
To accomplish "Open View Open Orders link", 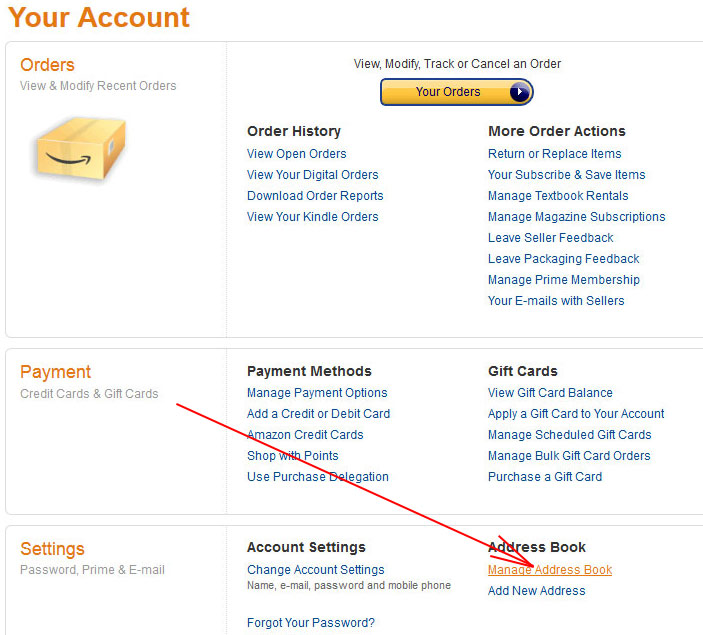I will [x=296, y=154].
